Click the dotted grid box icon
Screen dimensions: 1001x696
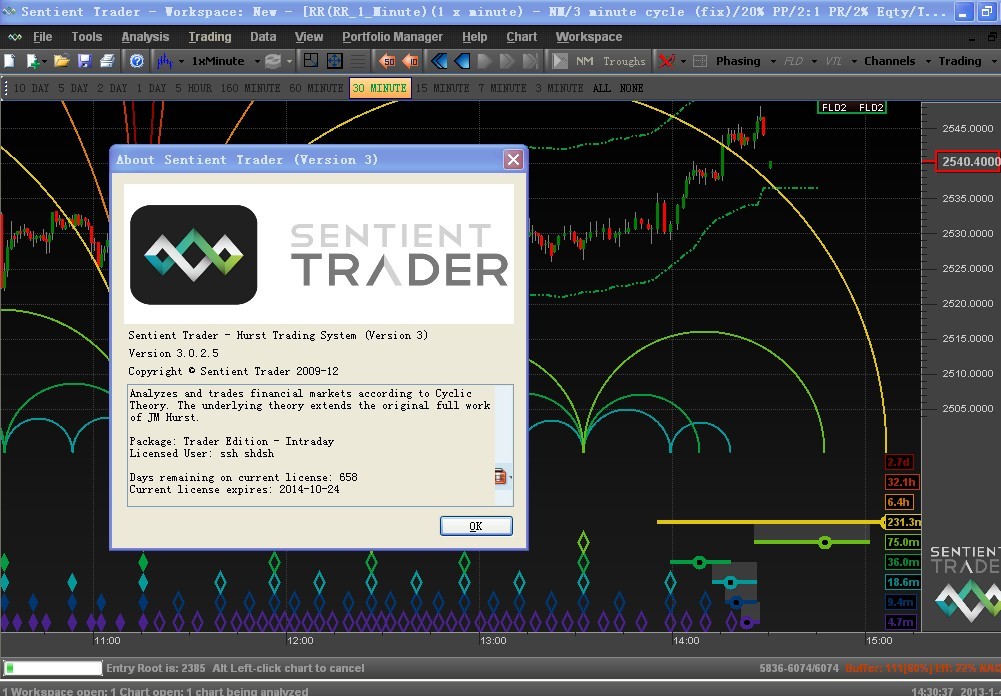(x=700, y=61)
